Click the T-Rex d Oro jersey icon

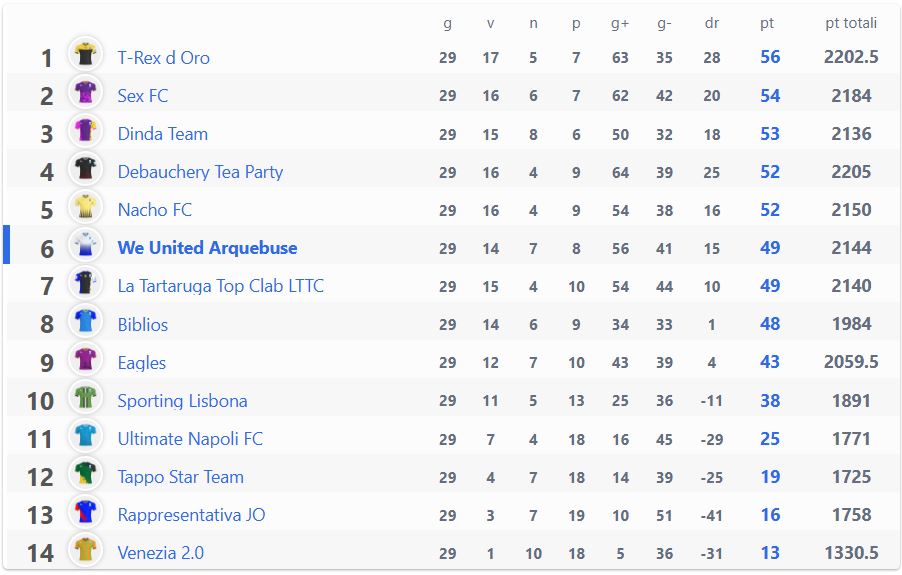coord(85,54)
